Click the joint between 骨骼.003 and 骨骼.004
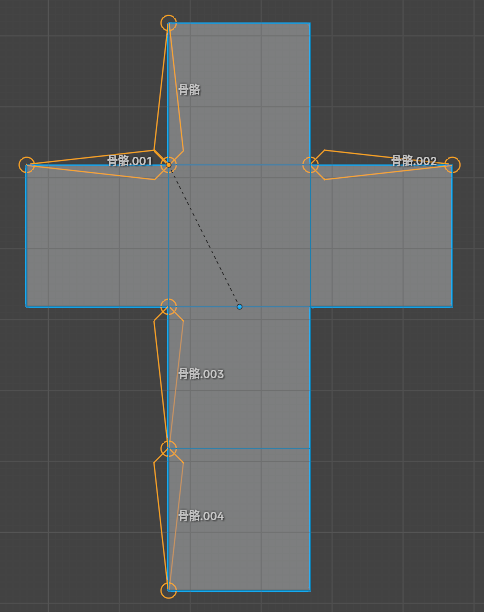 [169, 448]
